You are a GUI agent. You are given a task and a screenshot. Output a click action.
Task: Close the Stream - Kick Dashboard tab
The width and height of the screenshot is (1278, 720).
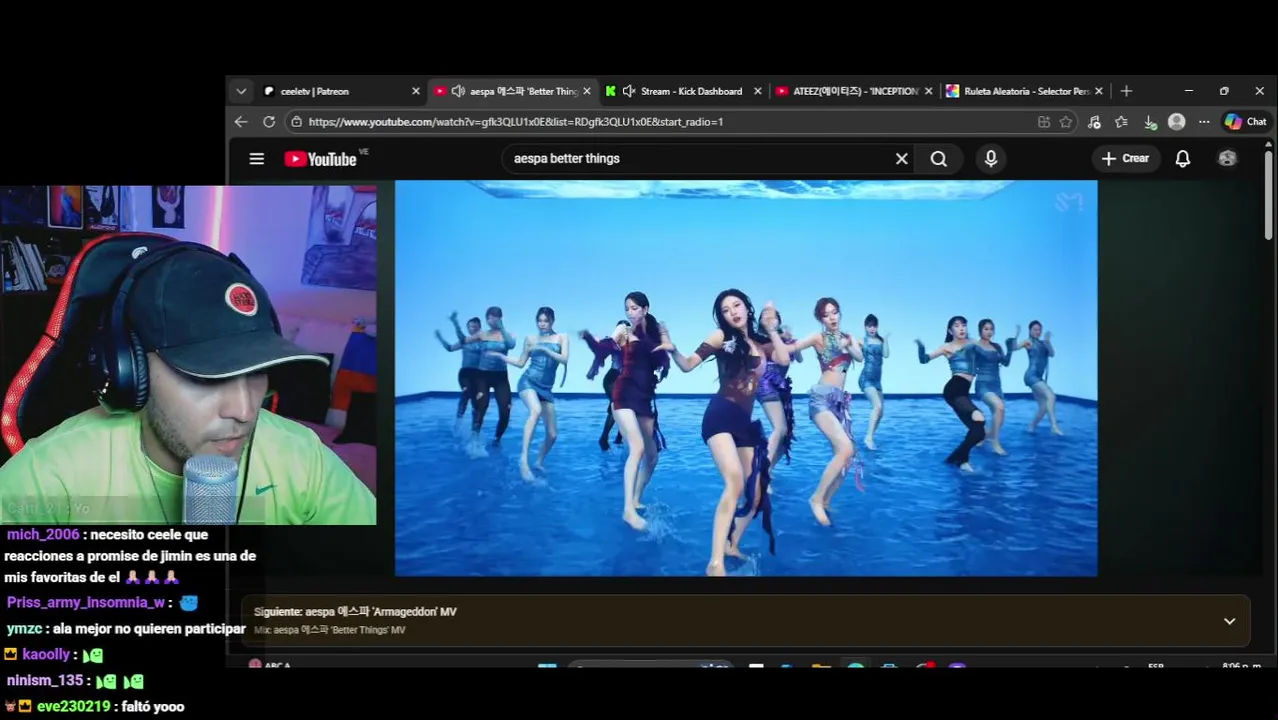pyautogui.click(x=757, y=91)
